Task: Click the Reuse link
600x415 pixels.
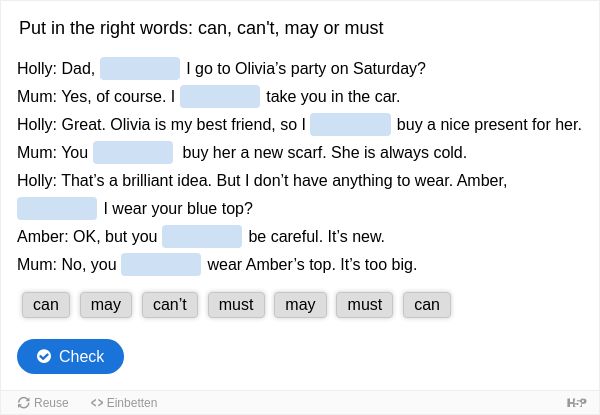Action: tap(43, 403)
